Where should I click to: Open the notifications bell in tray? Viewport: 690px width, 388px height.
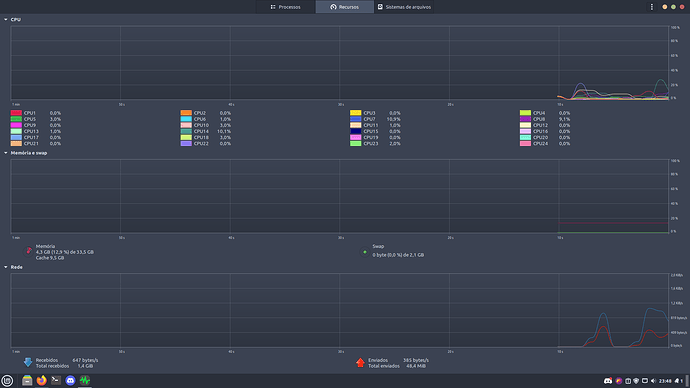click(677, 381)
